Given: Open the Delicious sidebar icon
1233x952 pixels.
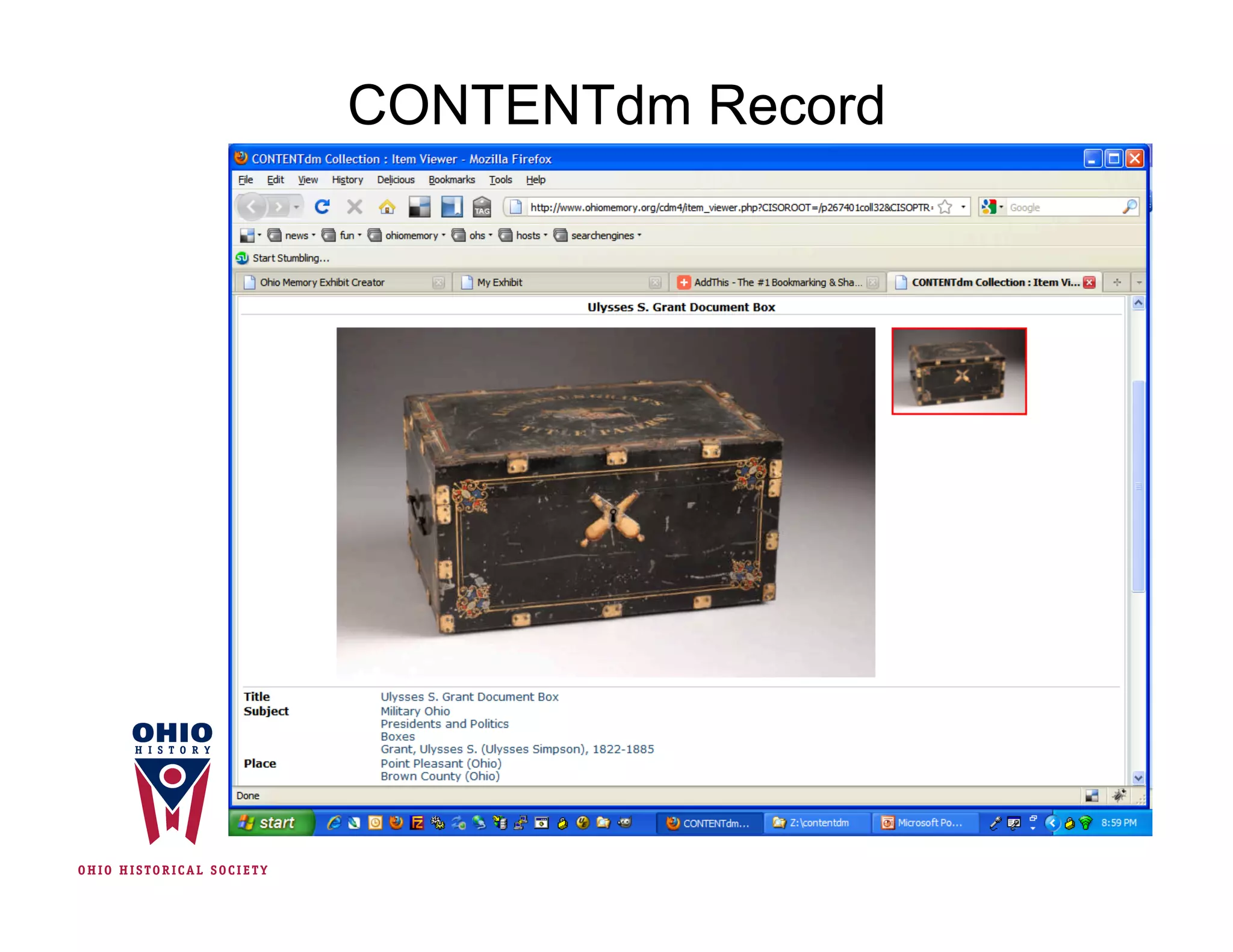Looking at the screenshot, I should (452, 207).
